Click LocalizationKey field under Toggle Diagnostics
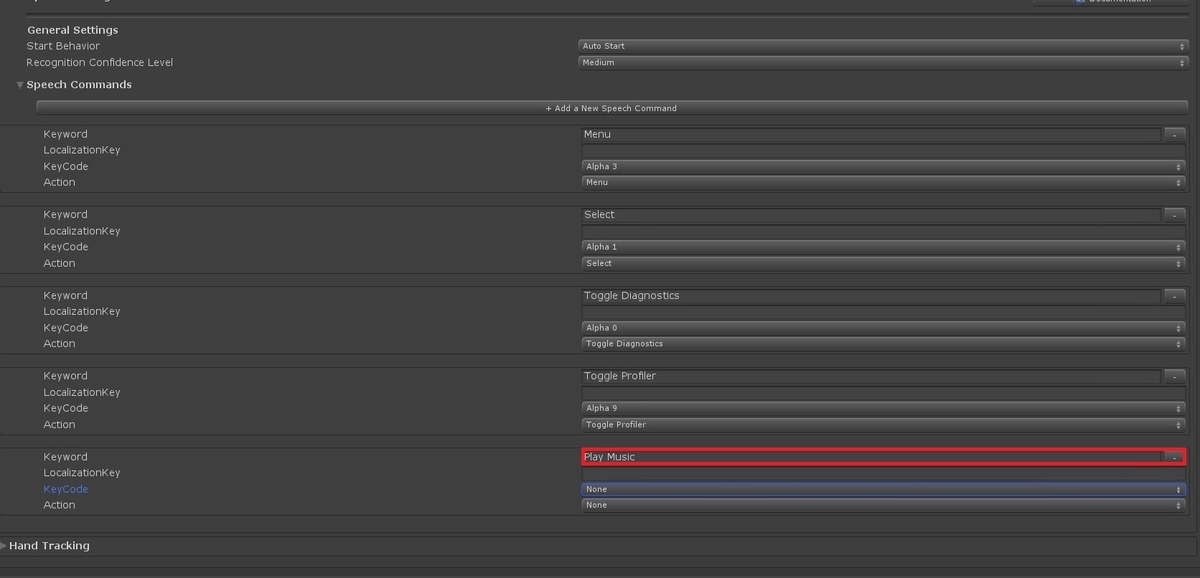Viewport: 1200px width, 578px height. (883, 311)
